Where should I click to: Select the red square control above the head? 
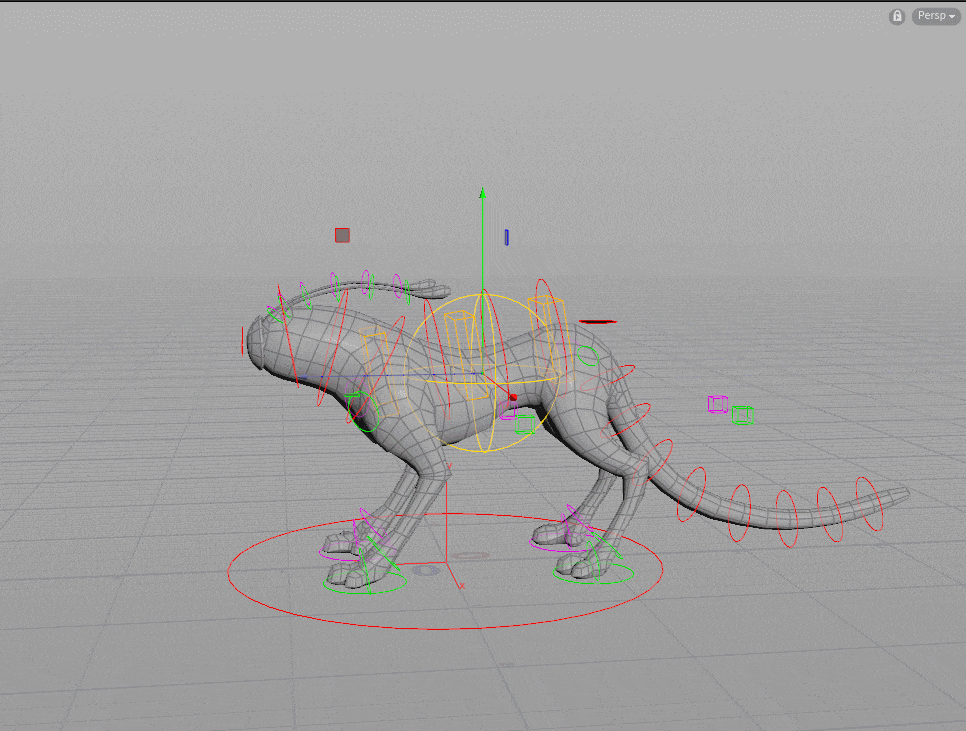click(343, 235)
